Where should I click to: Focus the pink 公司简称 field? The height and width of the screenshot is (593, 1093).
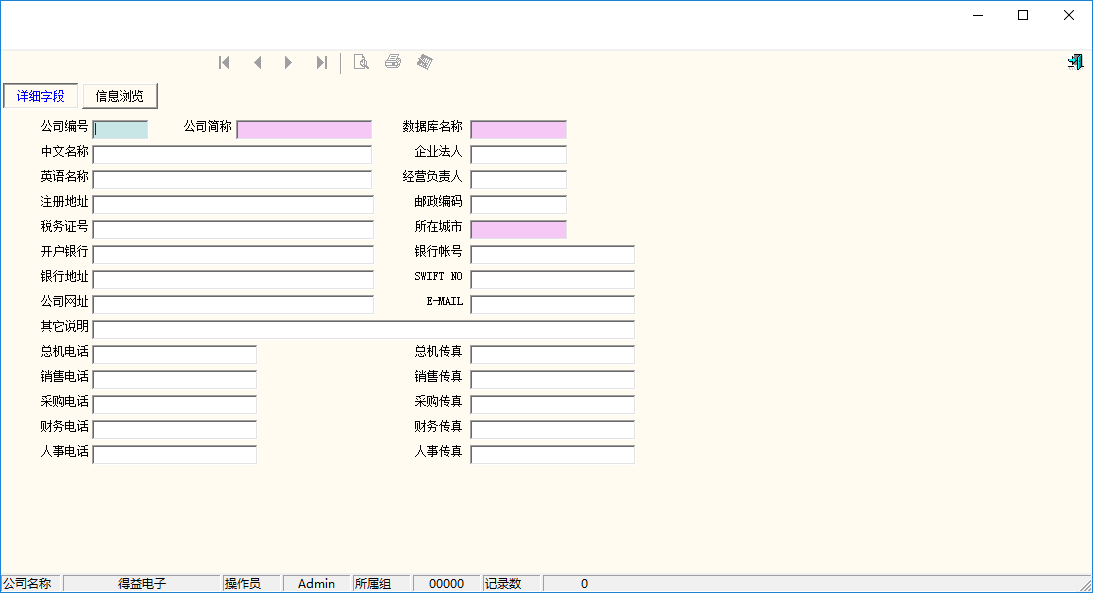point(304,129)
